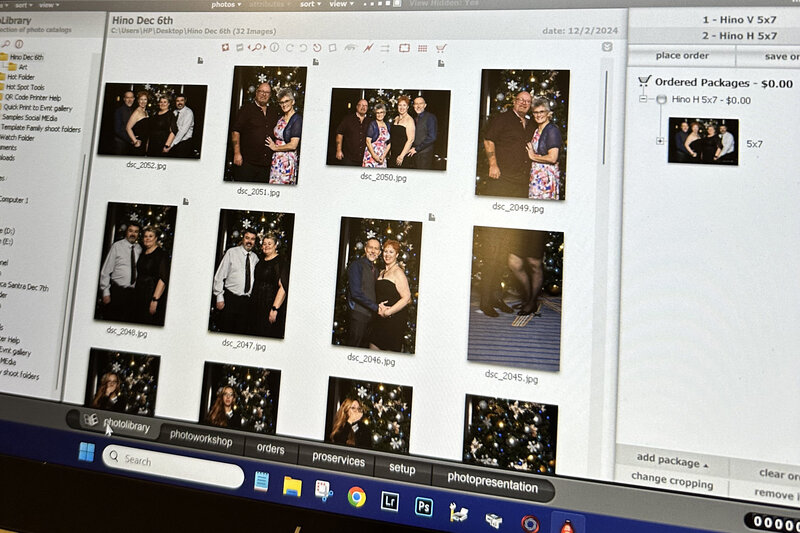
Task: Select Quick Print to Evnt gallery folder
Action: (38, 108)
